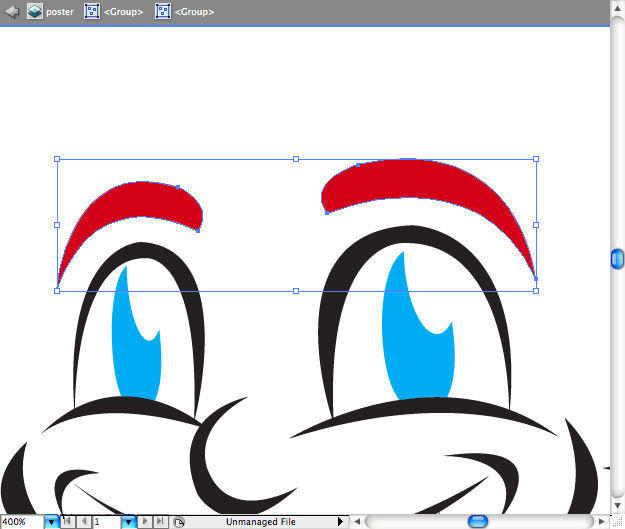Click the left blue iris shape
Viewport: 625px width, 529px height.
coord(136,359)
